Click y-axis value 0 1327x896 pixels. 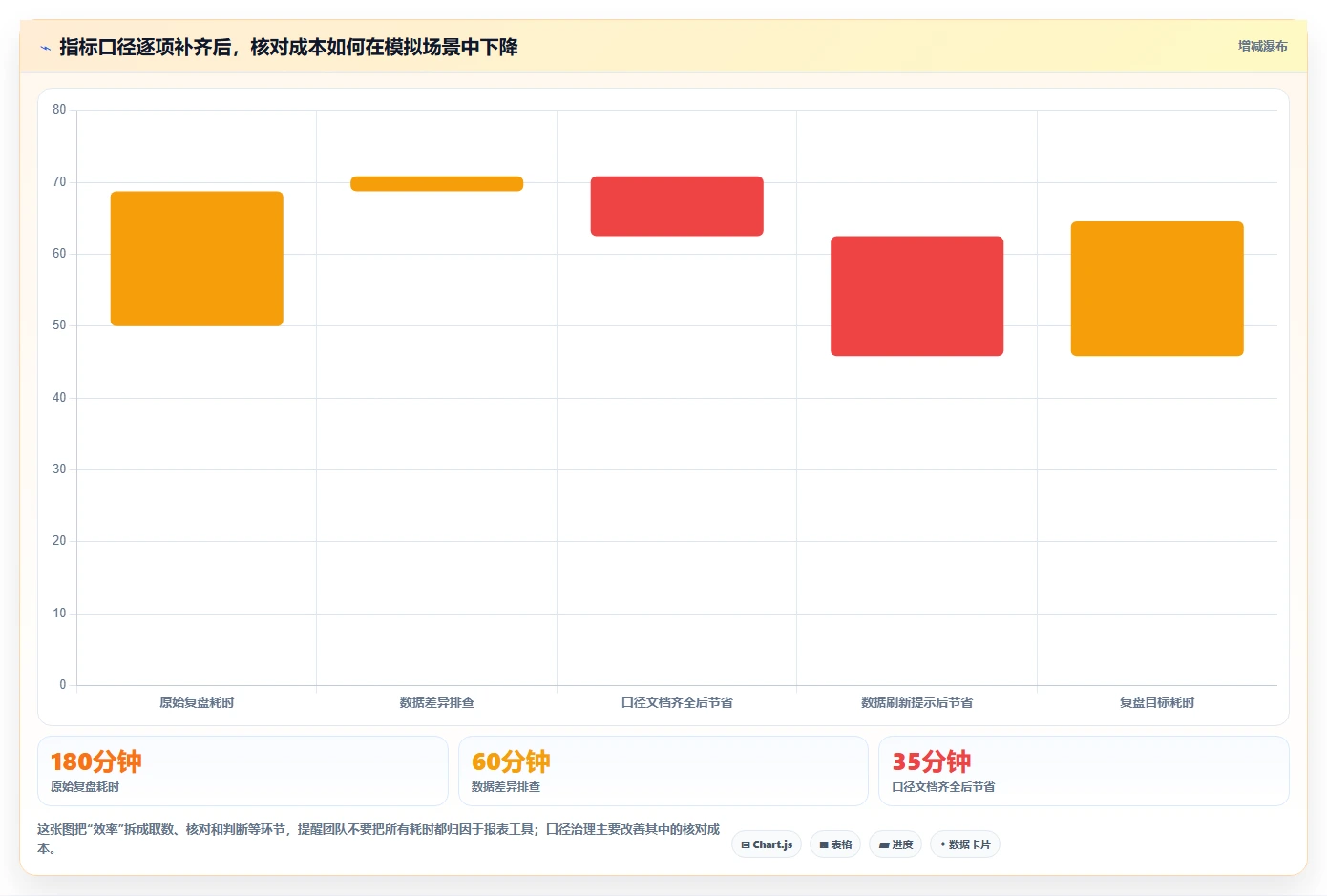click(63, 685)
